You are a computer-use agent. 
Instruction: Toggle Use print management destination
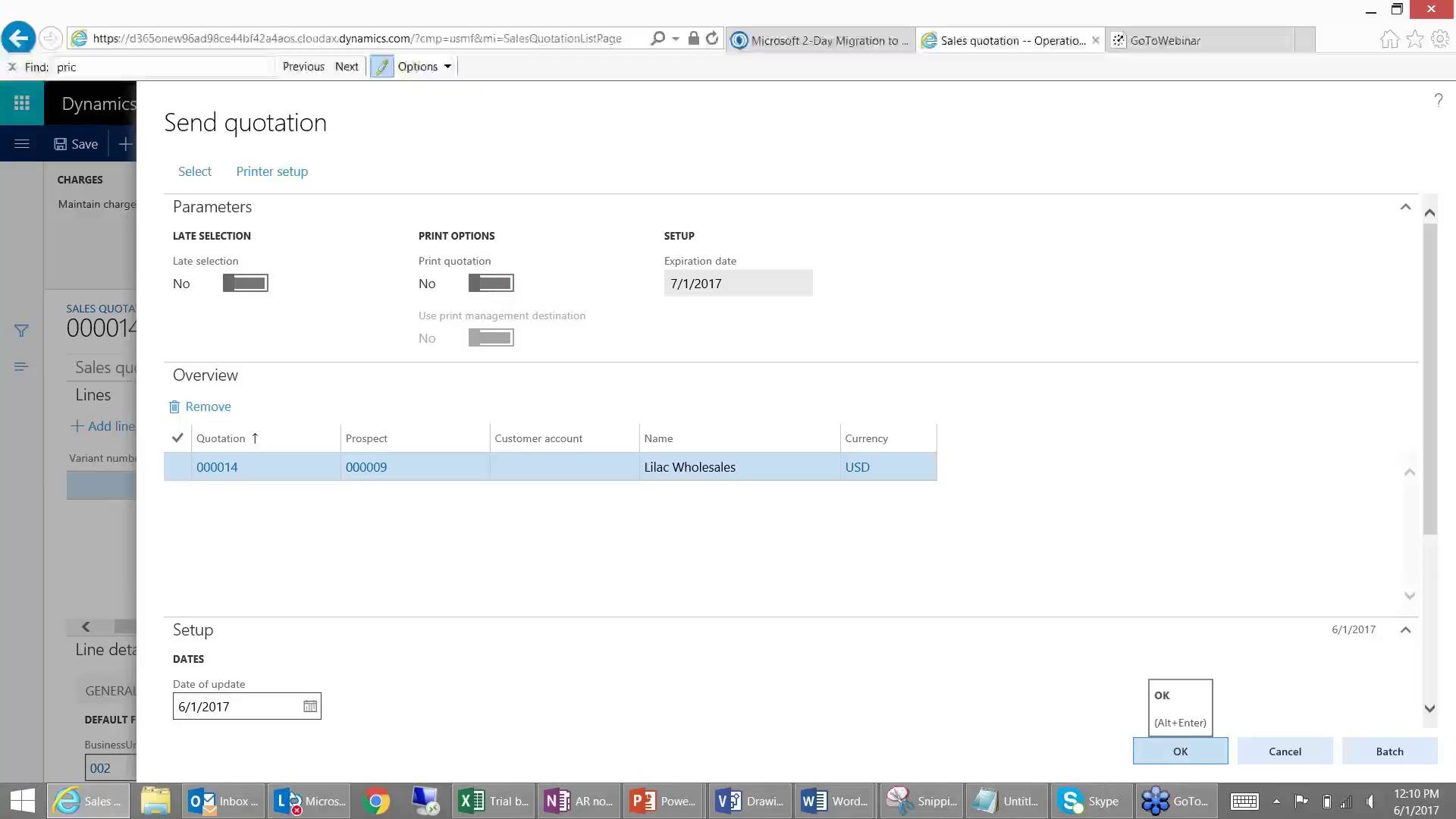pos(490,337)
